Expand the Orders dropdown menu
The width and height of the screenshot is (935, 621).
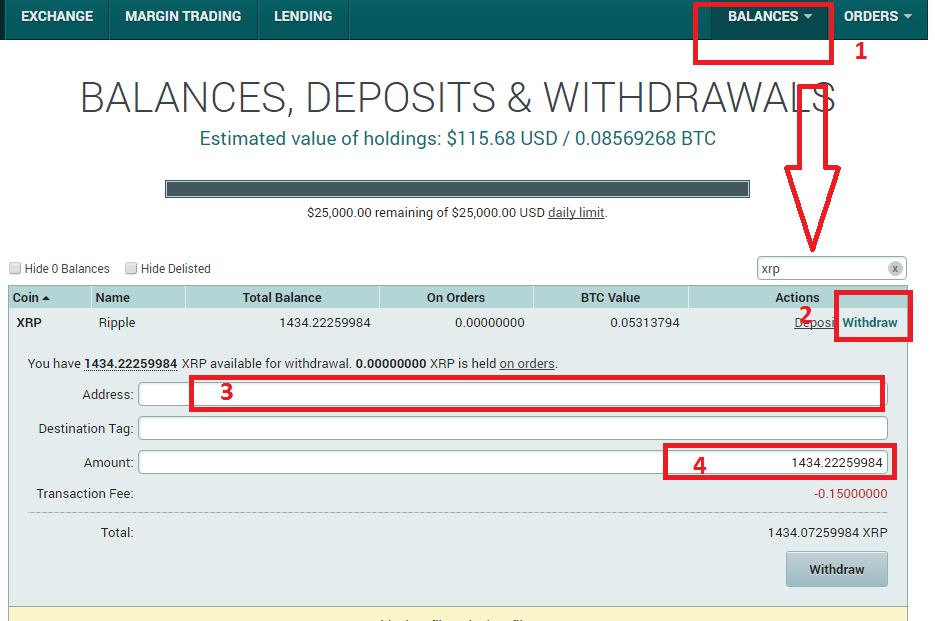(878, 17)
